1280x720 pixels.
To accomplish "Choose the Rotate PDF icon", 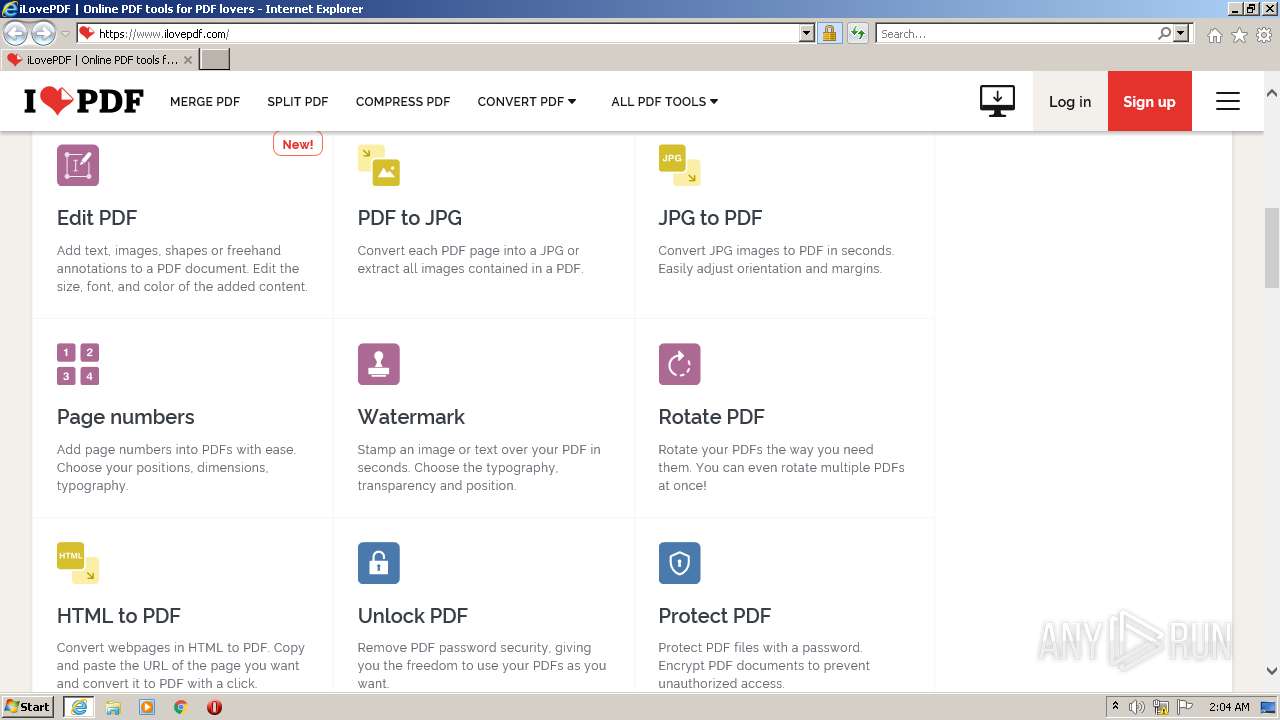I will 679,364.
